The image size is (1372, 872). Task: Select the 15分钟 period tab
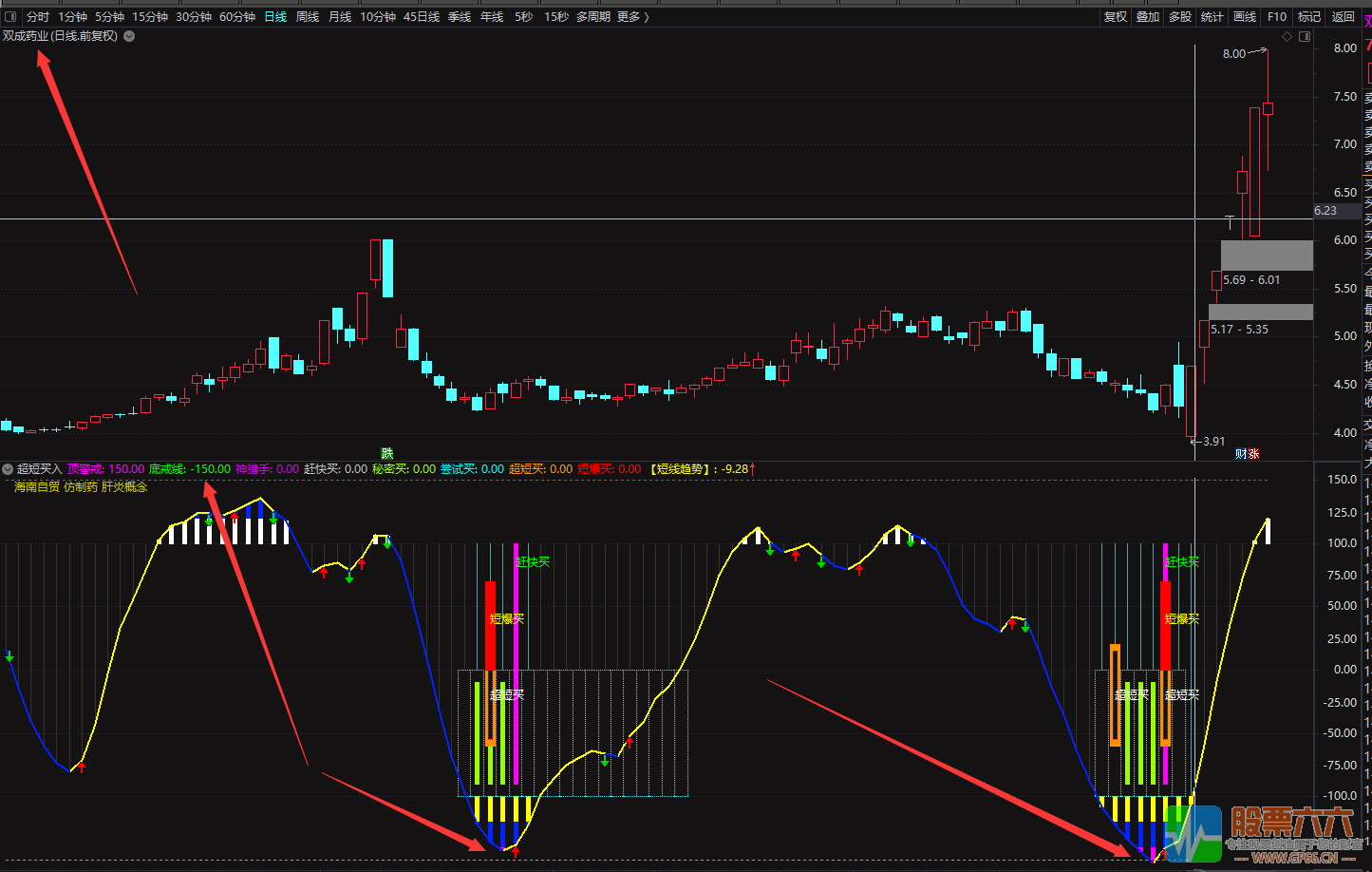(x=150, y=16)
